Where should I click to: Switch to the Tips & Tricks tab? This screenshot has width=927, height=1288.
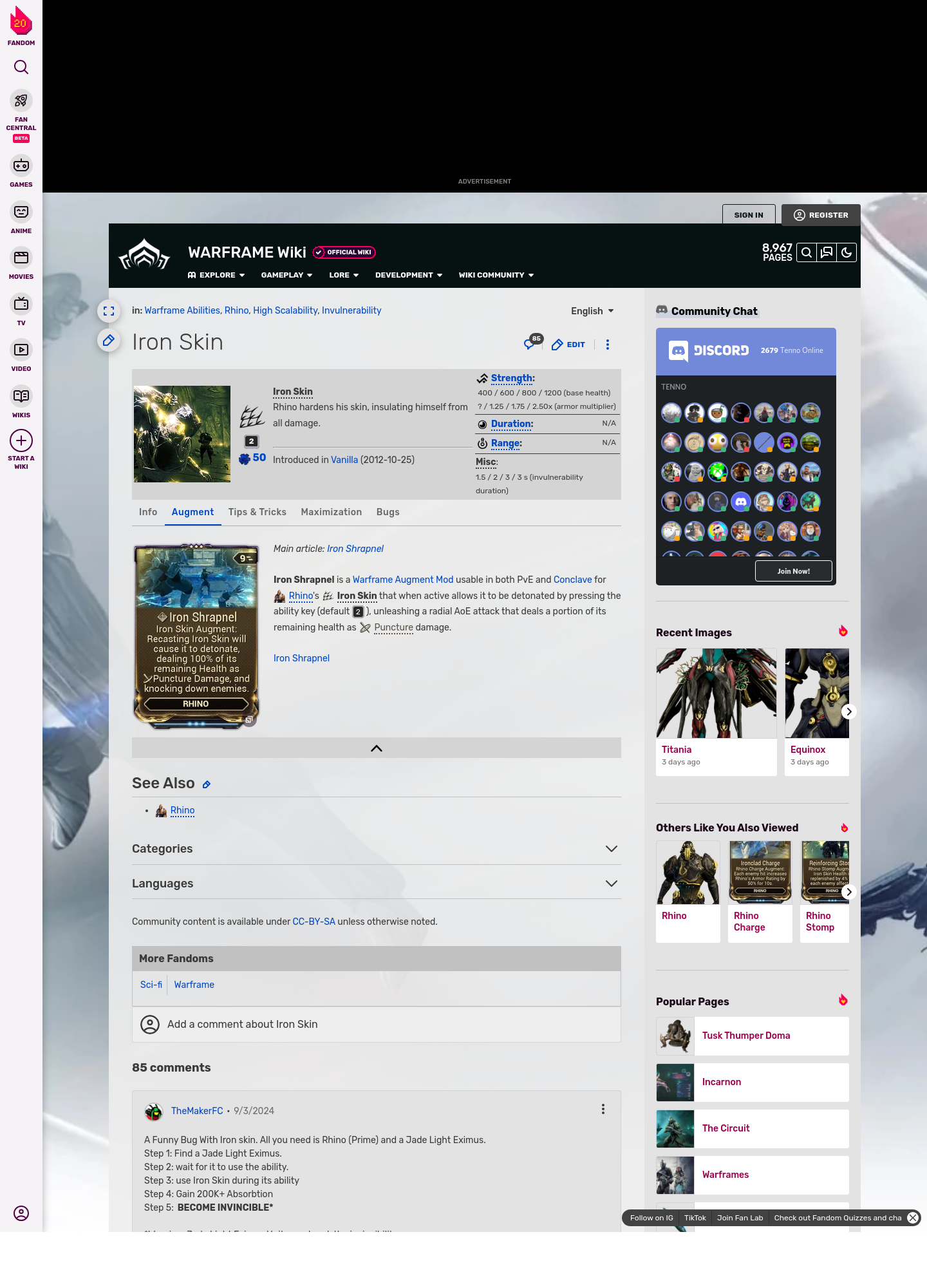257,512
